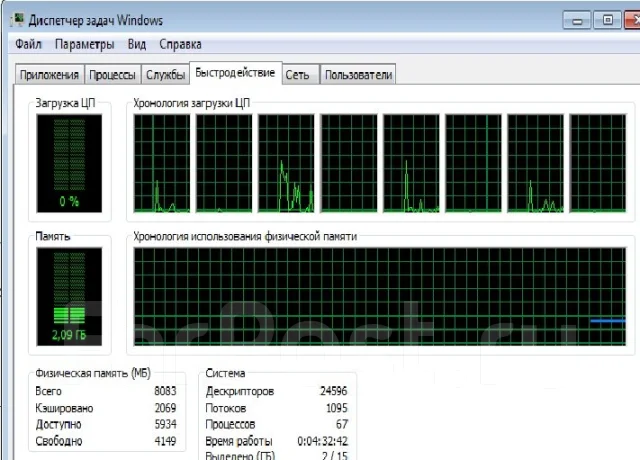Viewport: 640px width, 460px height.
Task: Click the physical memory usage history graph
Action: tap(380, 297)
